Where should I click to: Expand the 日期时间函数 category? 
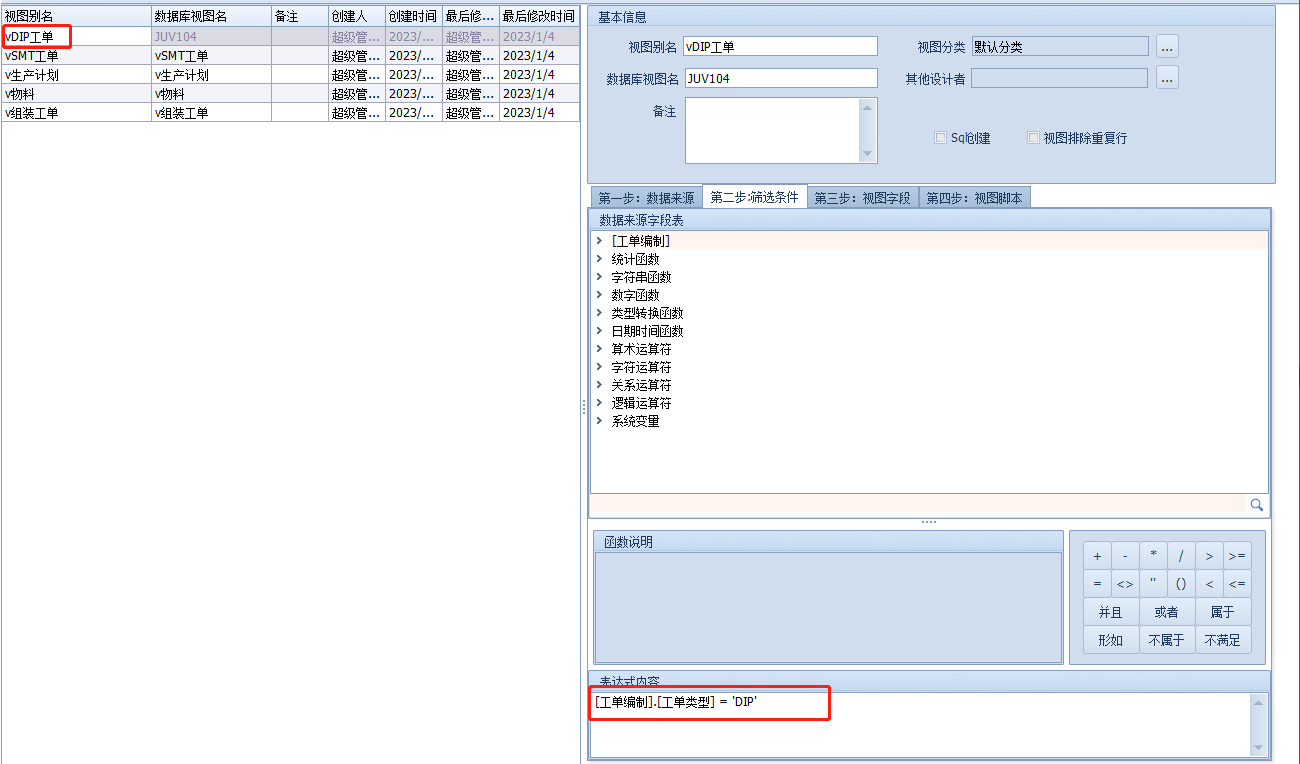[x=599, y=331]
